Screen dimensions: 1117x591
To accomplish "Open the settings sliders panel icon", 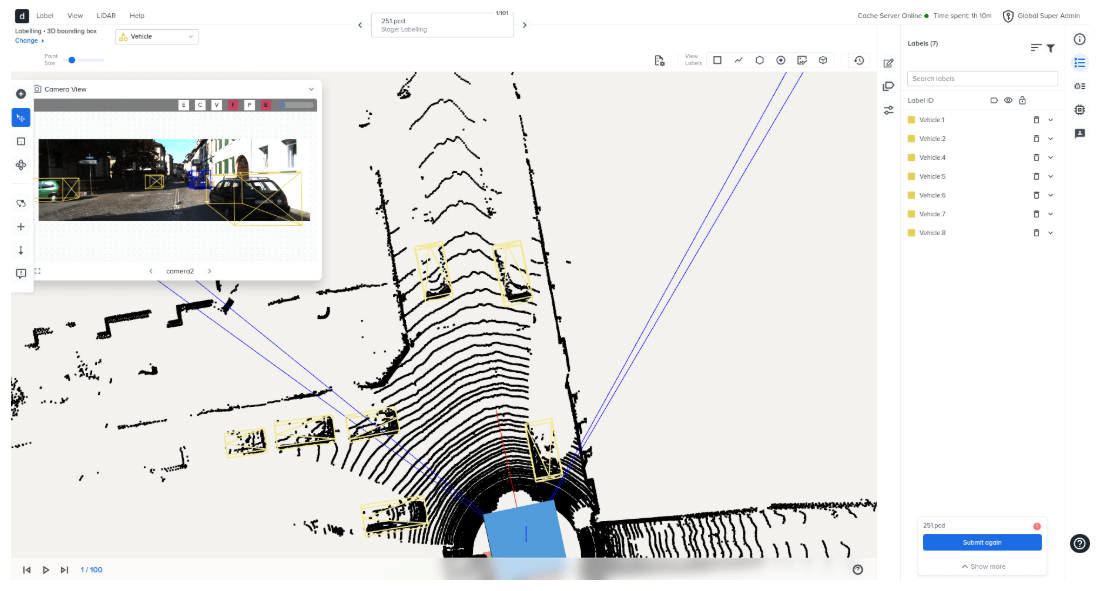I will coord(888,110).
